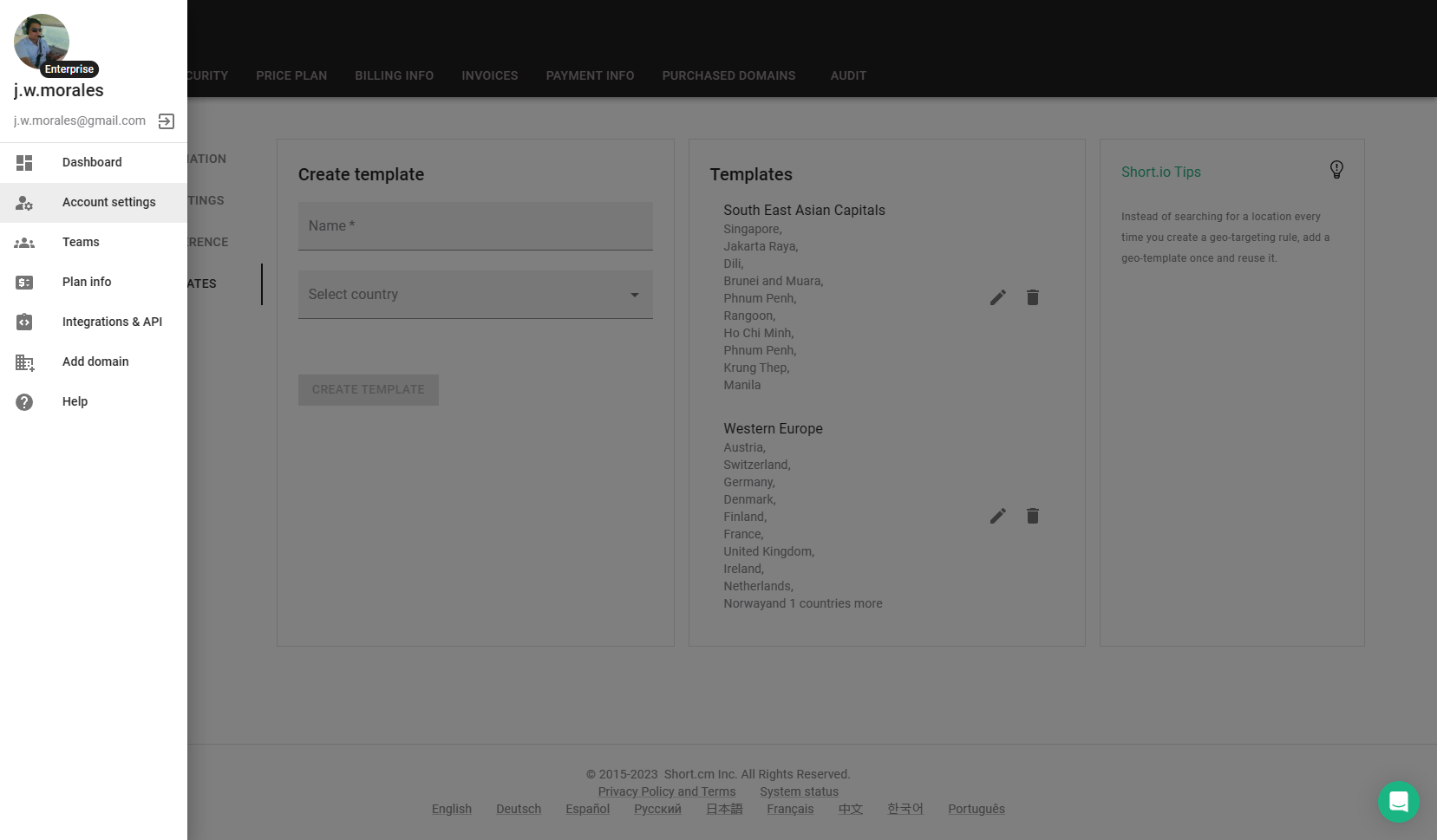Click the Western Europe template title
Screen dimensions: 1437x840
point(774,428)
